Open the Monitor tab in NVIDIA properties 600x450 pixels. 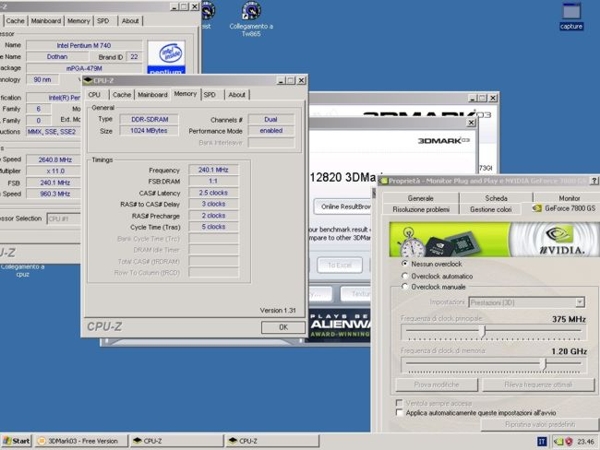pyautogui.click(x=569, y=198)
